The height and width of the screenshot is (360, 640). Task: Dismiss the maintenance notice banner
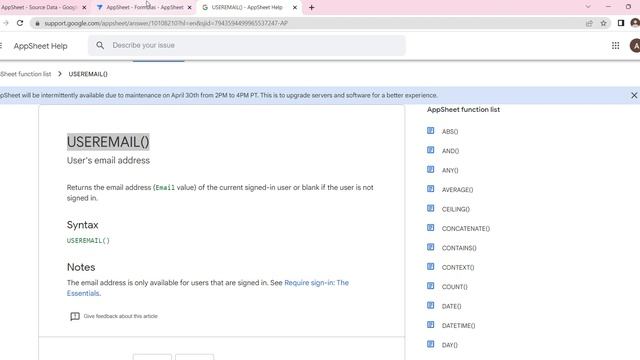[634, 95]
